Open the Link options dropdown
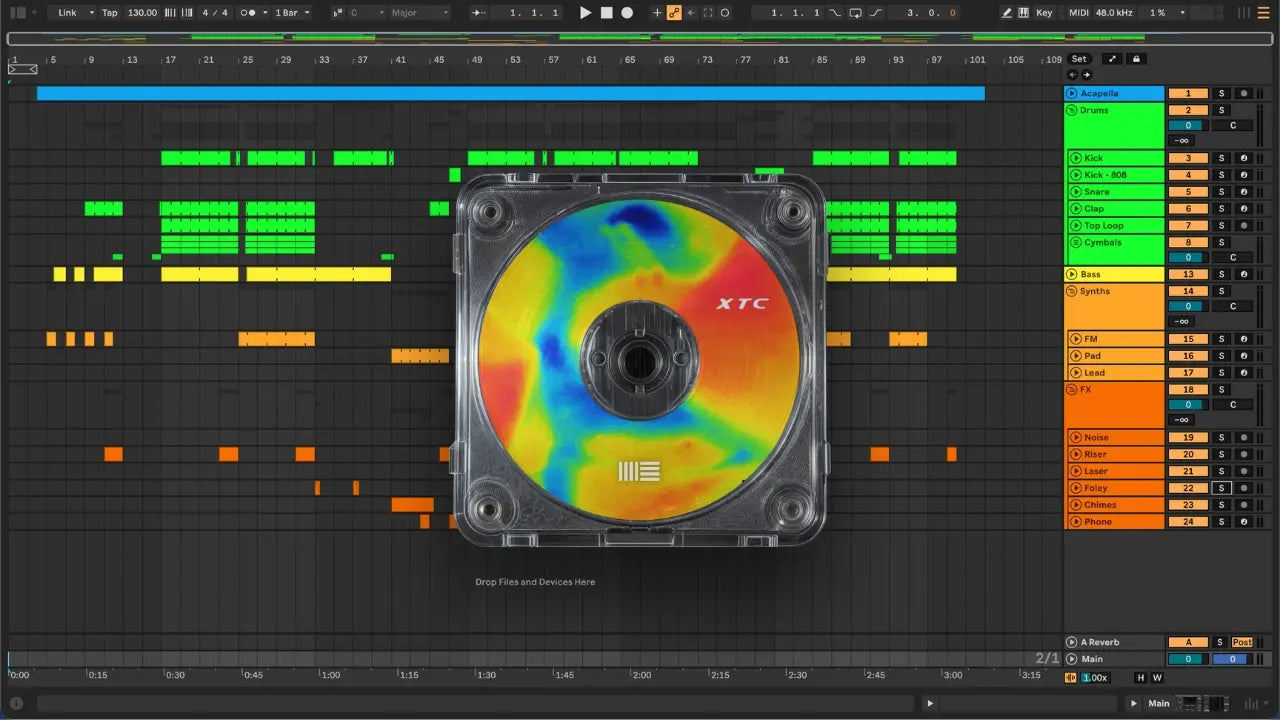1280x720 pixels. point(75,13)
